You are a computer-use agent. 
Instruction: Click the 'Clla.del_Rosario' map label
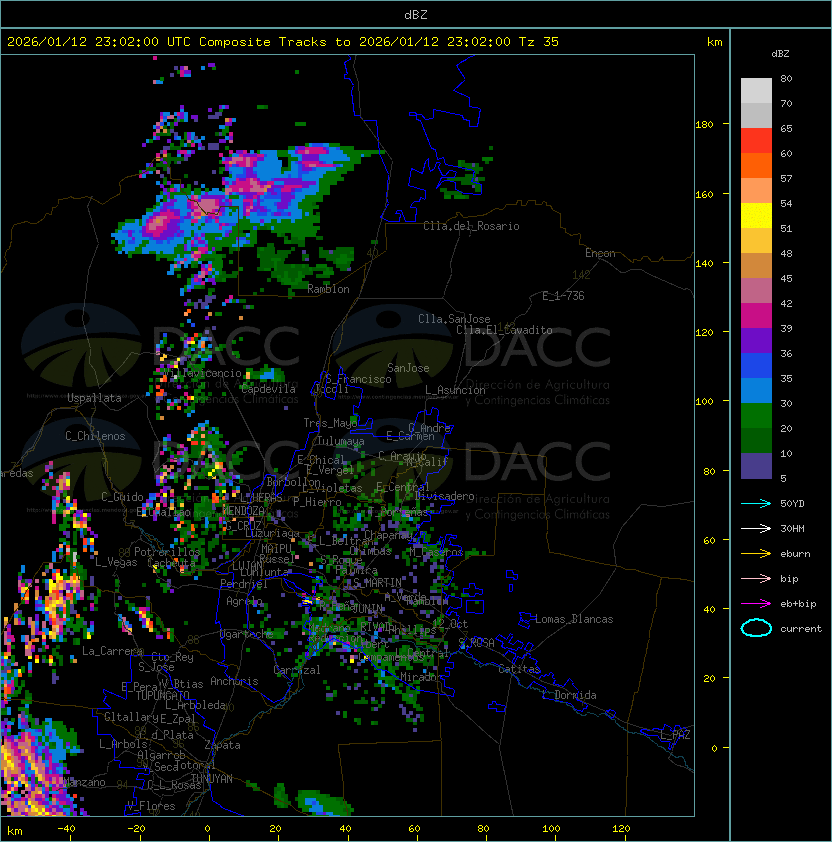tap(471, 226)
